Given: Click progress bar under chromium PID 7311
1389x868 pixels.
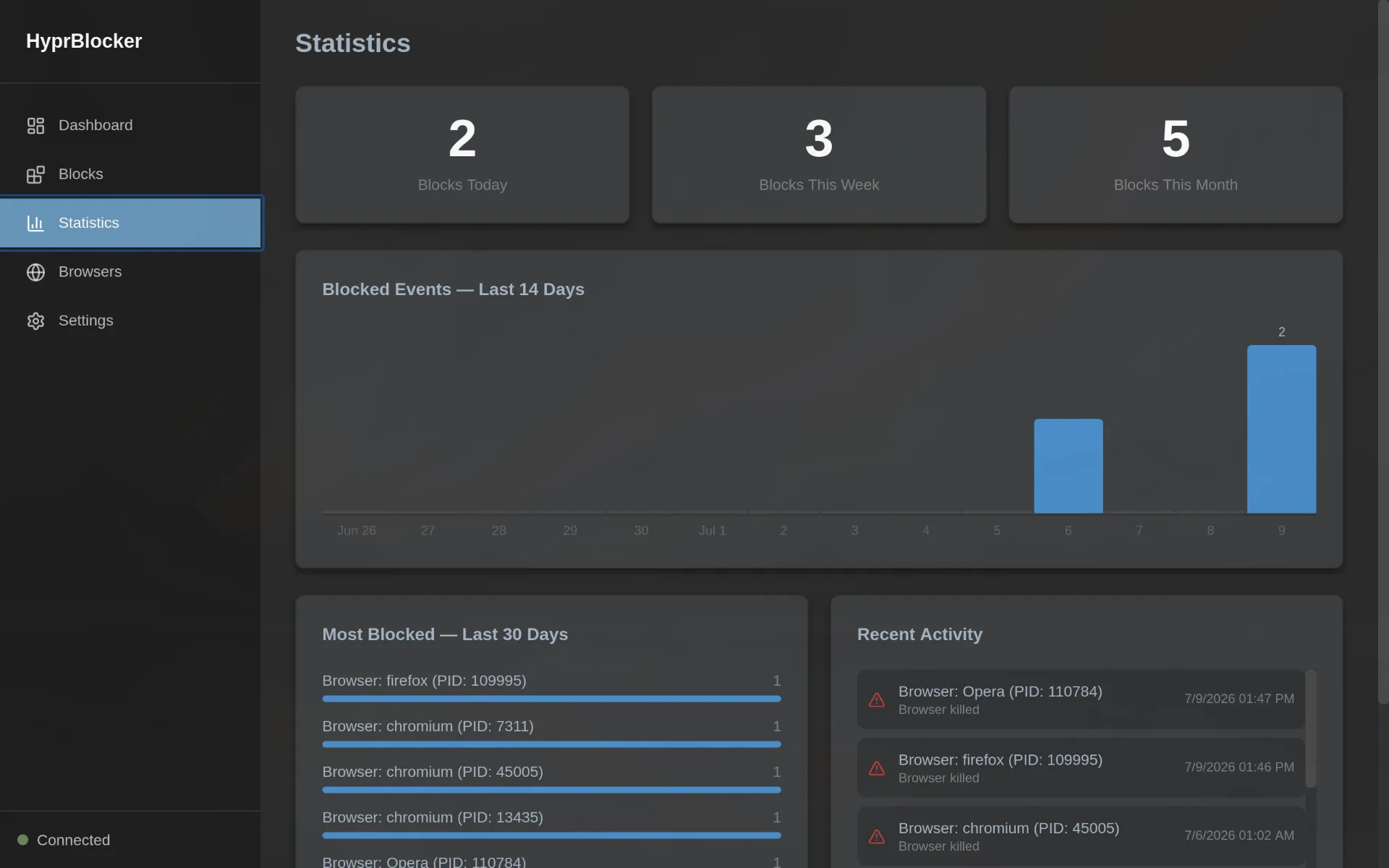Looking at the screenshot, I should click(551, 744).
